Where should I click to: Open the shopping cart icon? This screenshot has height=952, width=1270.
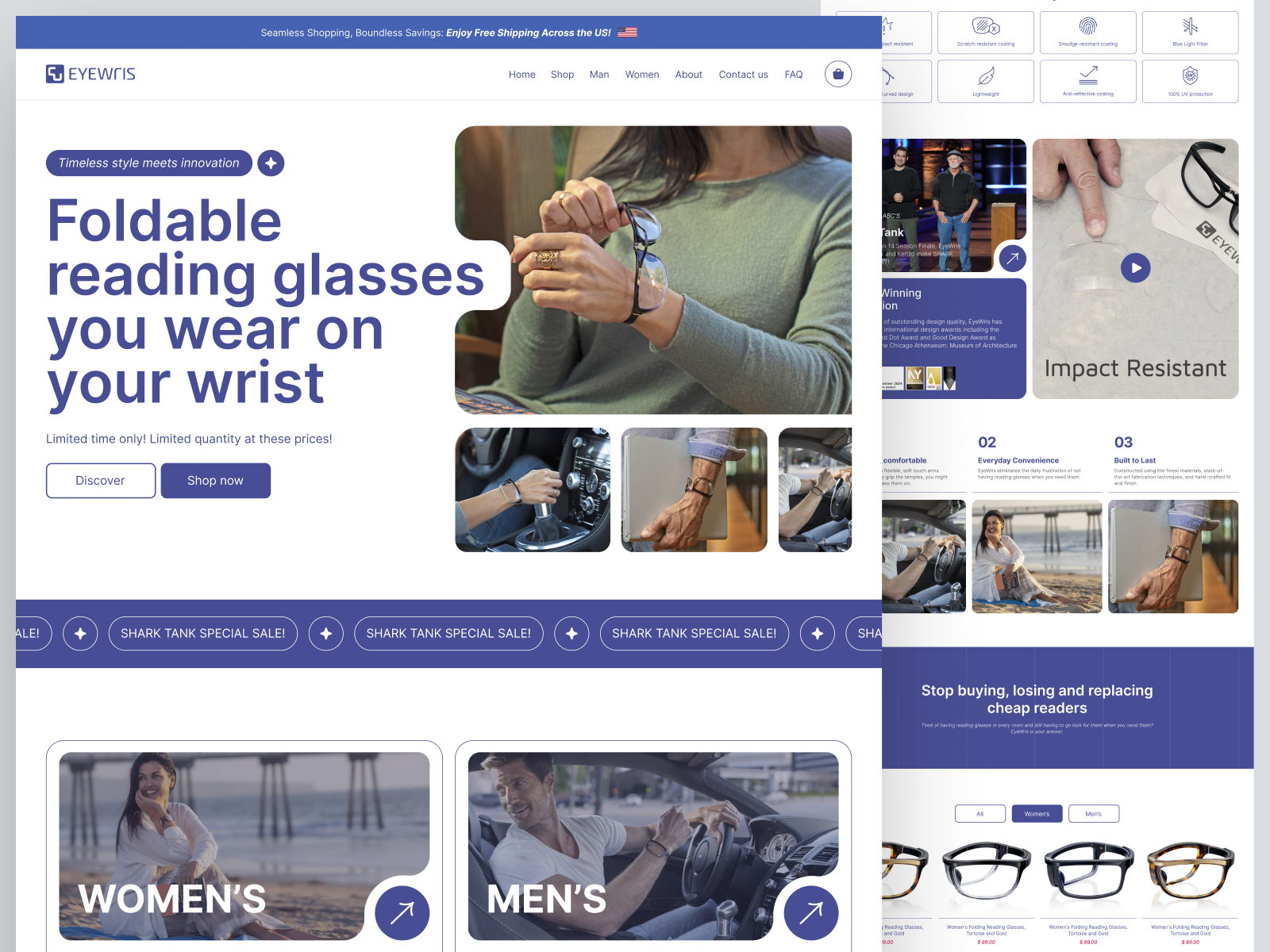[x=838, y=74]
